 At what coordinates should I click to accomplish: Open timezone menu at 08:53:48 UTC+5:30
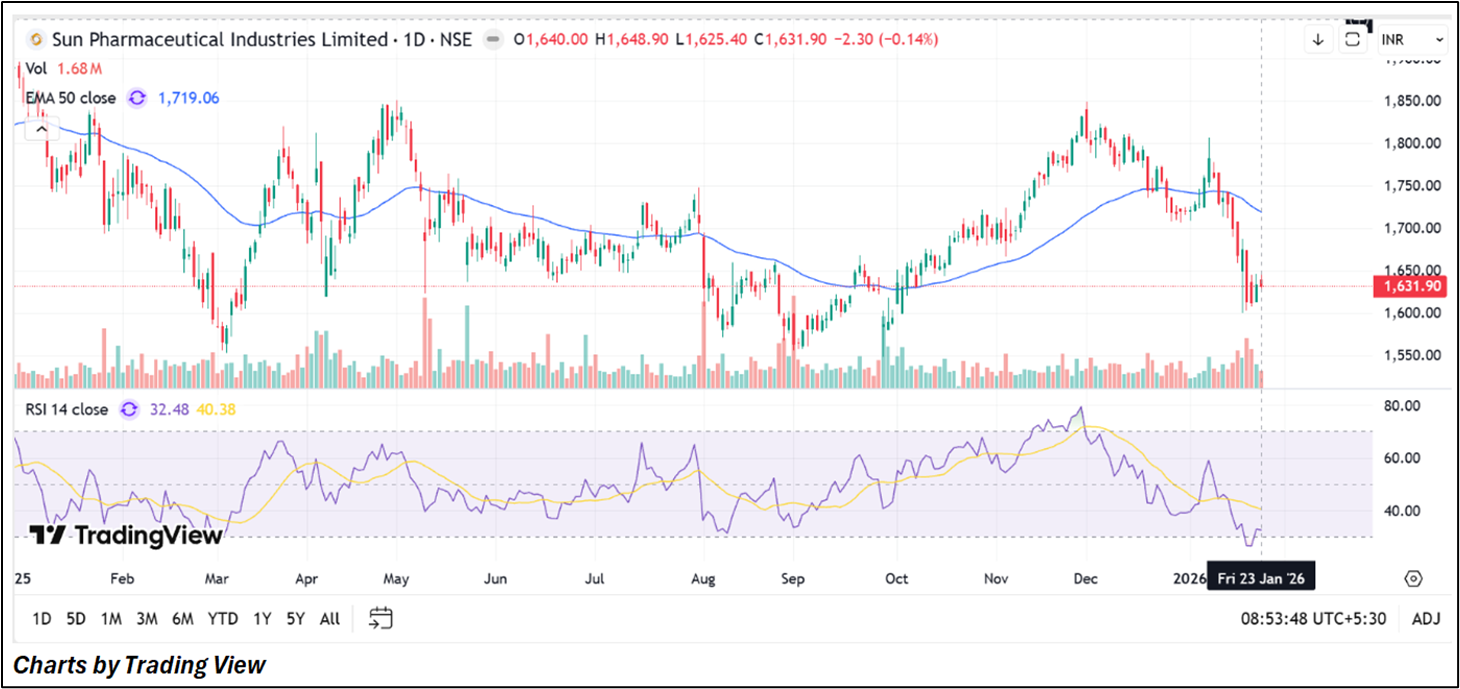1313,619
